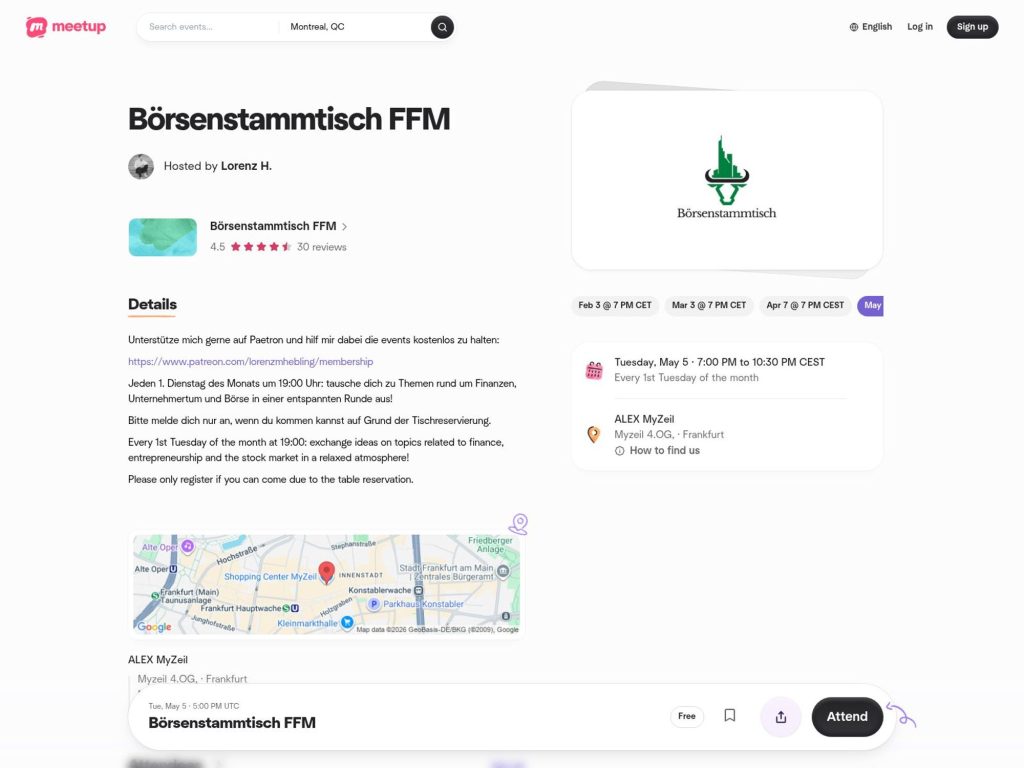The width and height of the screenshot is (1024, 768).
Task: Open the Details section heading
Action: pyautogui.click(x=151, y=304)
